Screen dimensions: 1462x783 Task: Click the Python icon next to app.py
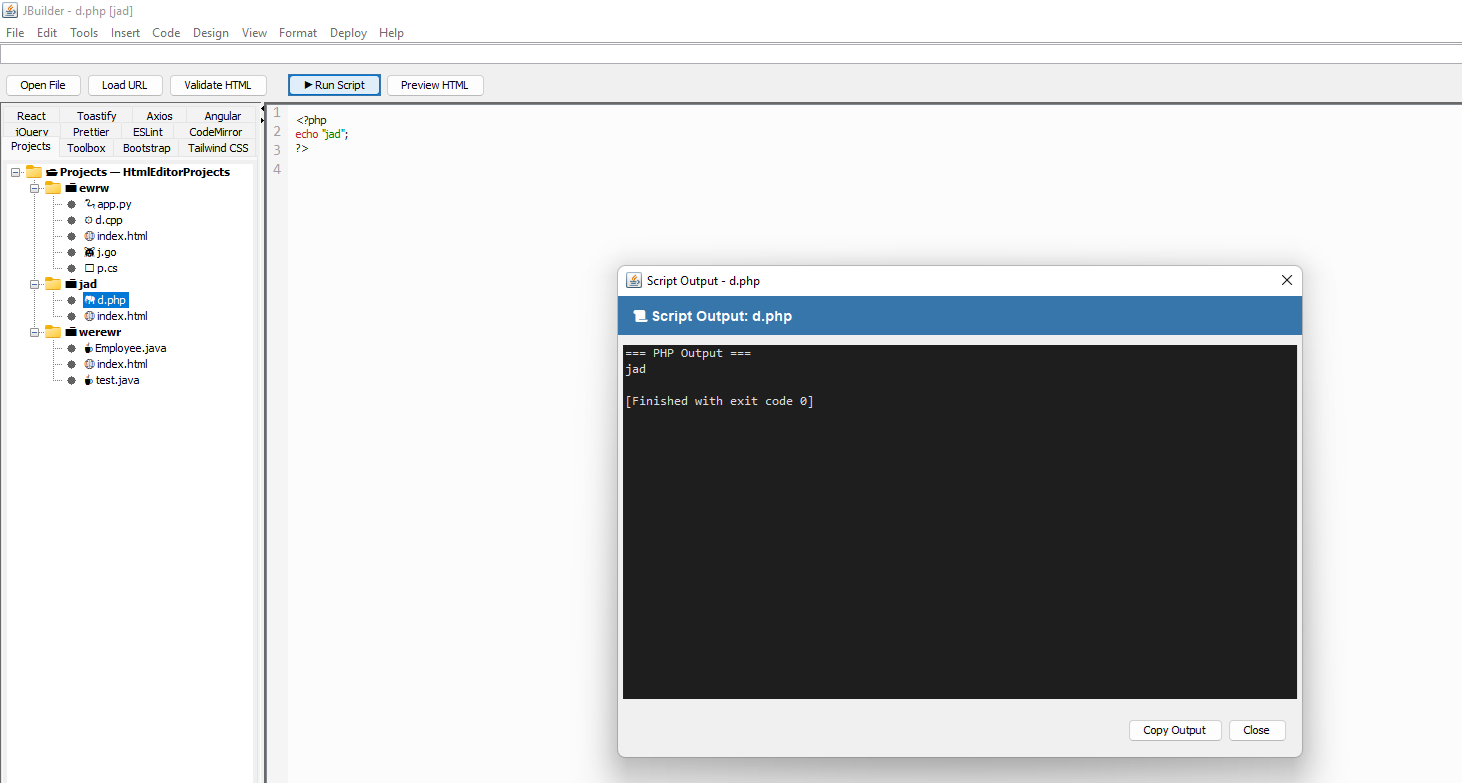click(89, 204)
